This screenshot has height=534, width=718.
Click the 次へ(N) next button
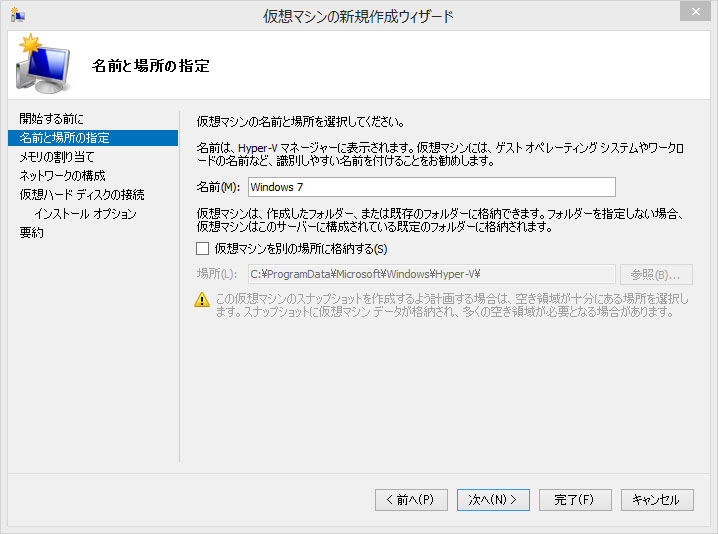click(493, 500)
